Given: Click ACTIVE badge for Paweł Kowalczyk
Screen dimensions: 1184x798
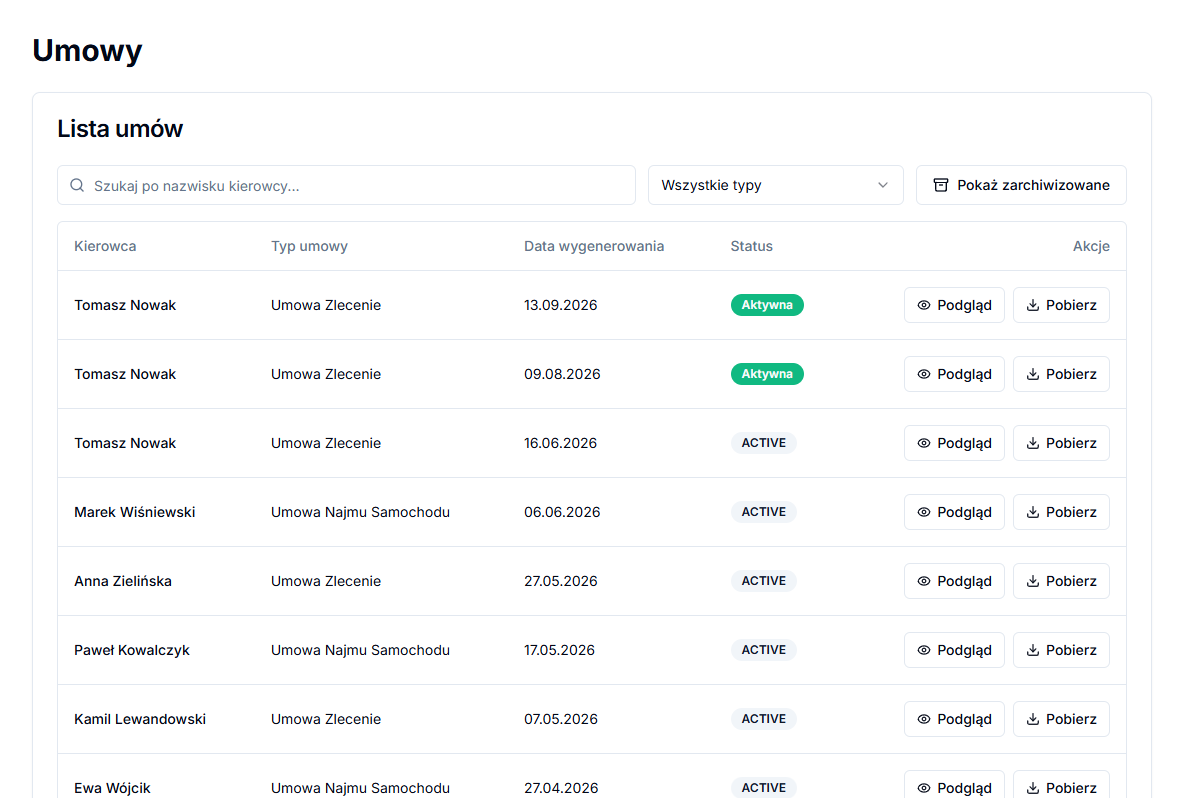Looking at the screenshot, I should click(x=763, y=650).
